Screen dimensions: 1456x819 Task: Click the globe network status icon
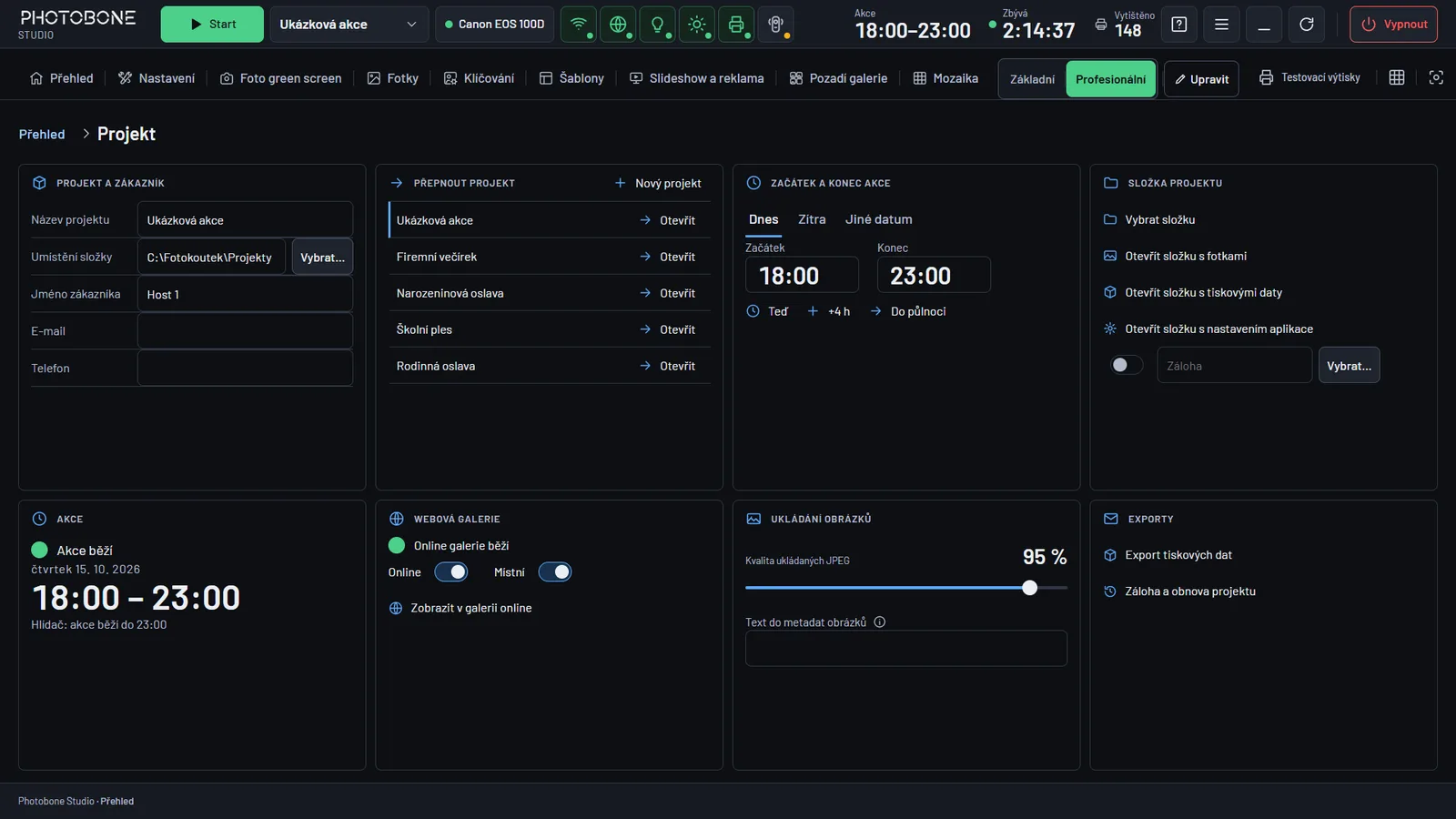click(618, 25)
